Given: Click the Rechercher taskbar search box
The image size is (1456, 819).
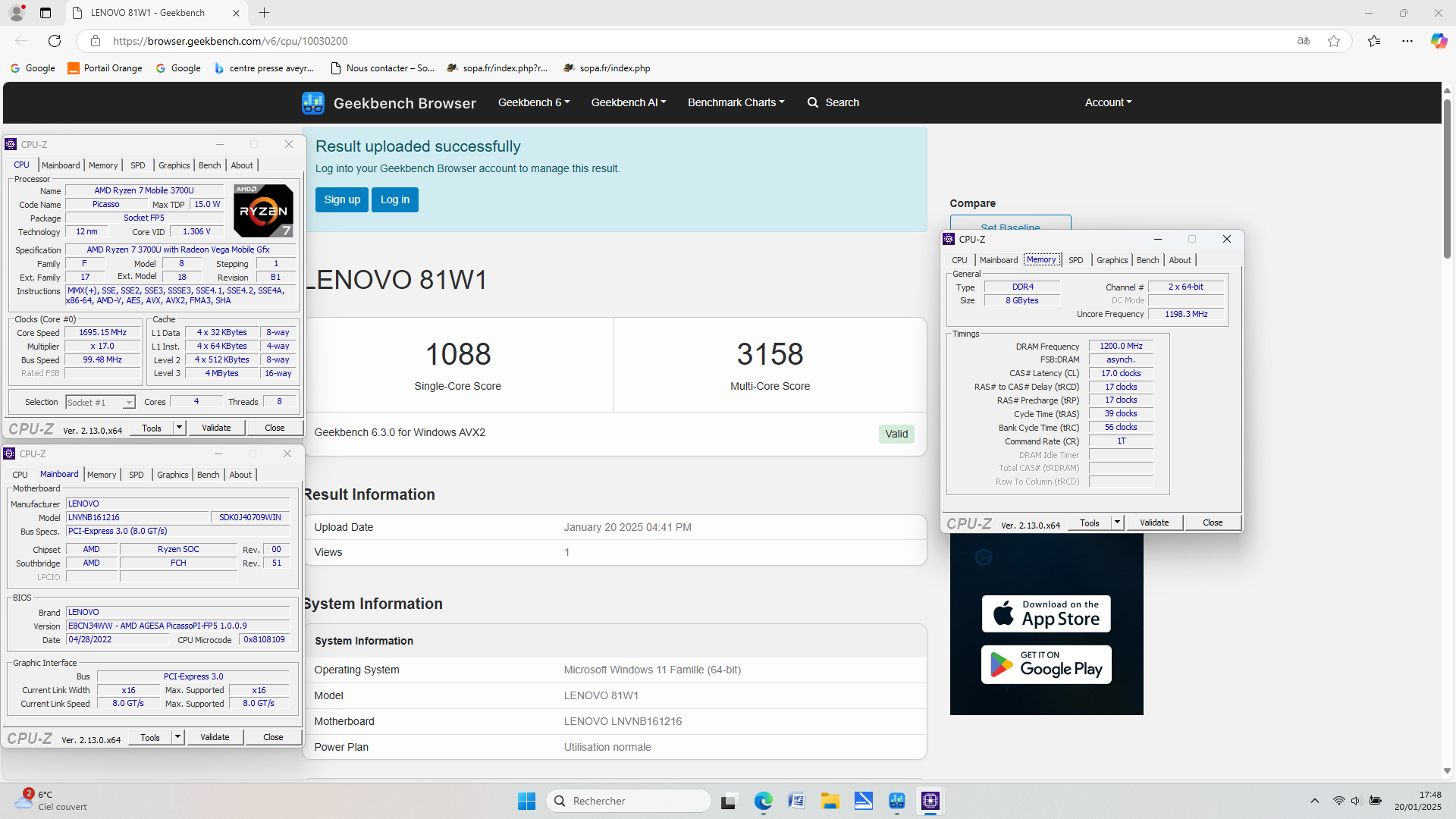Looking at the screenshot, I should pyautogui.click(x=629, y=801).
